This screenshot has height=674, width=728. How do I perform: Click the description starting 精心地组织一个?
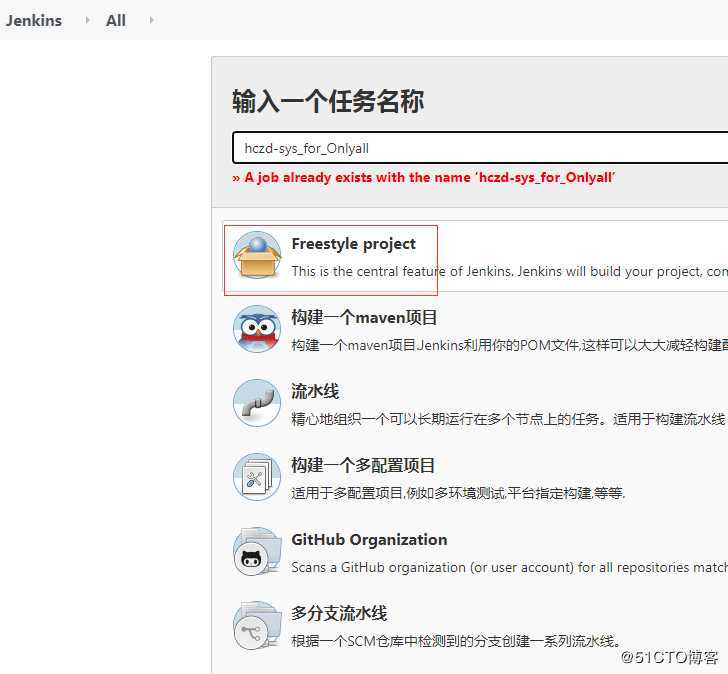pos(509,419)
